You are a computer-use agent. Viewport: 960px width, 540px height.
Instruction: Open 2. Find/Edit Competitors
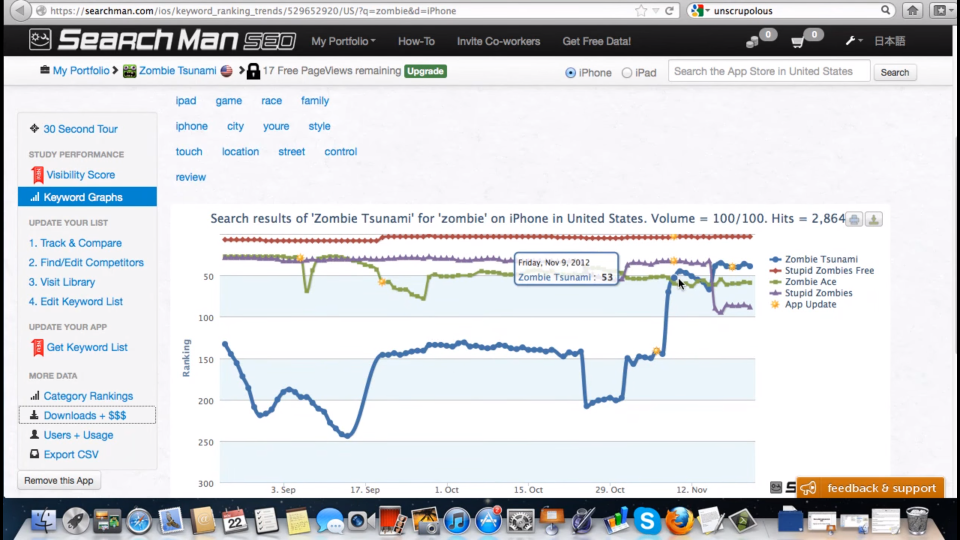click(86, 263)
